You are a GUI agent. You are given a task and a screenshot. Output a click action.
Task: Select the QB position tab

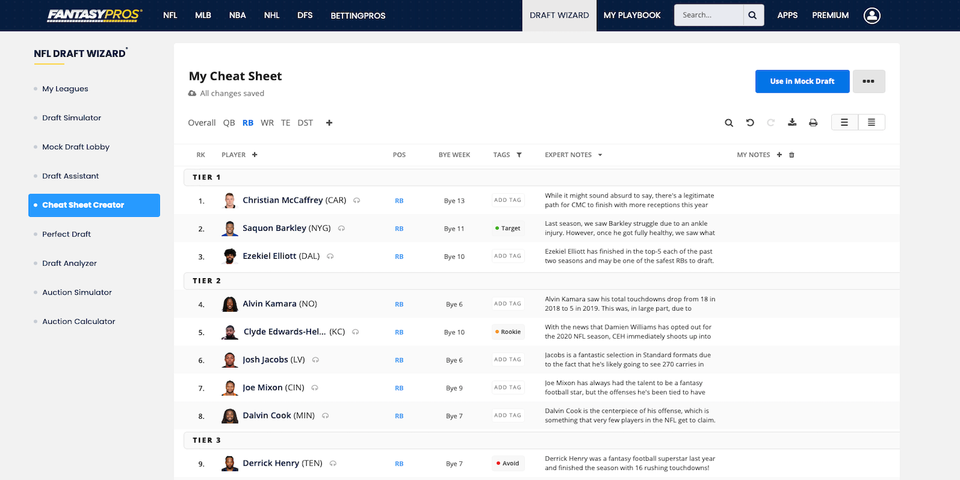coord(229,123)
